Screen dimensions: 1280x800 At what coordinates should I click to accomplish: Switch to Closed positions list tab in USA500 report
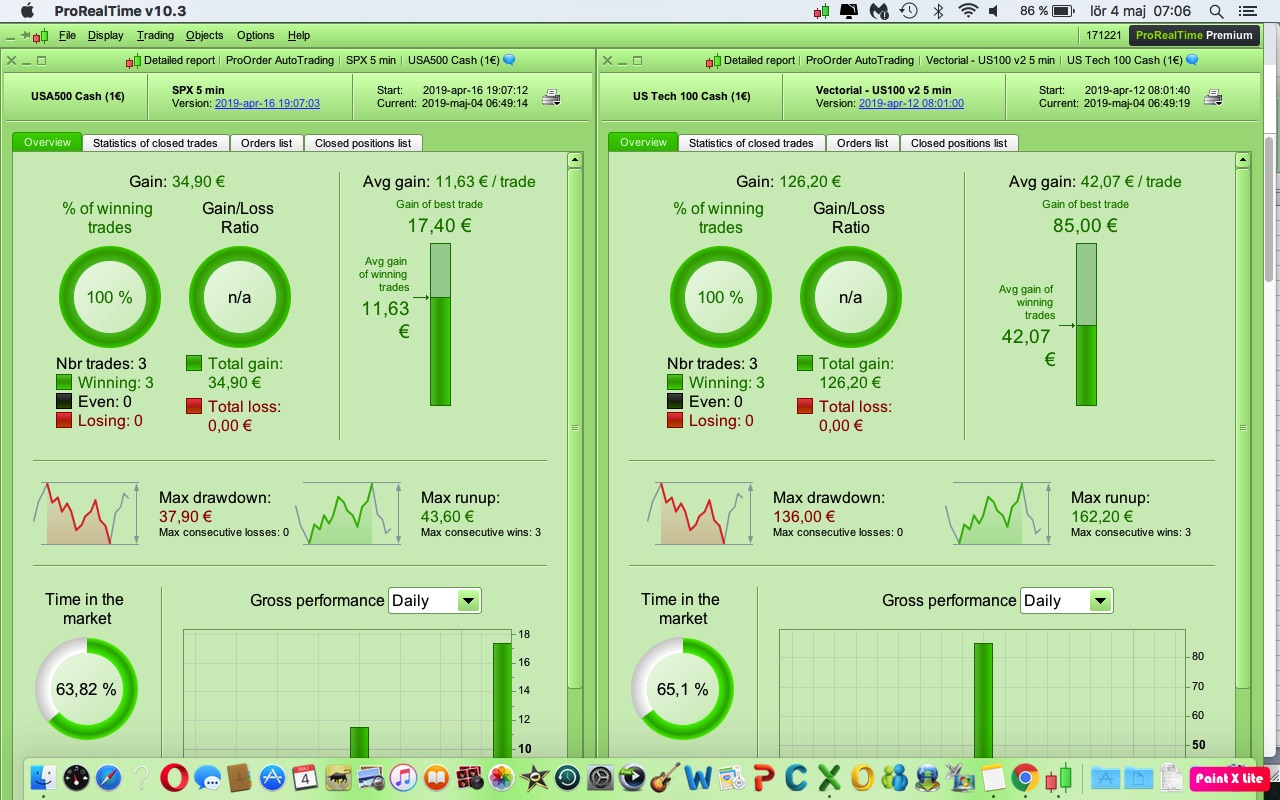pyautogui.click(x=363, y=143)
